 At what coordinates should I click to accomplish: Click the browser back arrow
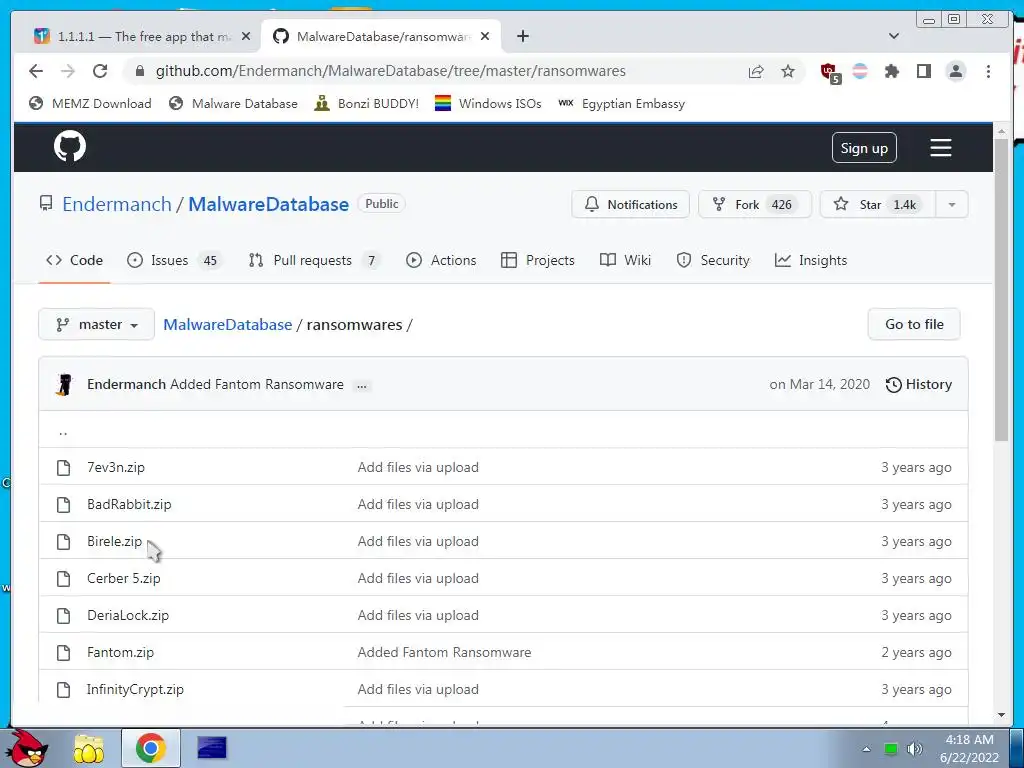tap(36, 71)
